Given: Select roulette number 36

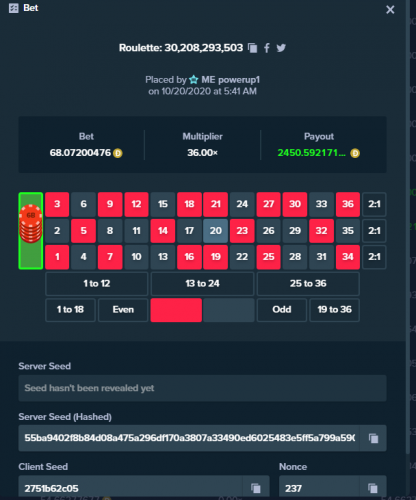Looking at the screenshot, I should pyautogui.click(x=348, y=204).
